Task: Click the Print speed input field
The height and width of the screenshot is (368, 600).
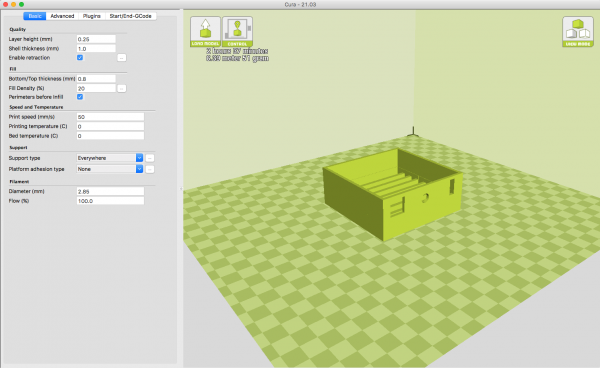Action: (x=110, y=117)
